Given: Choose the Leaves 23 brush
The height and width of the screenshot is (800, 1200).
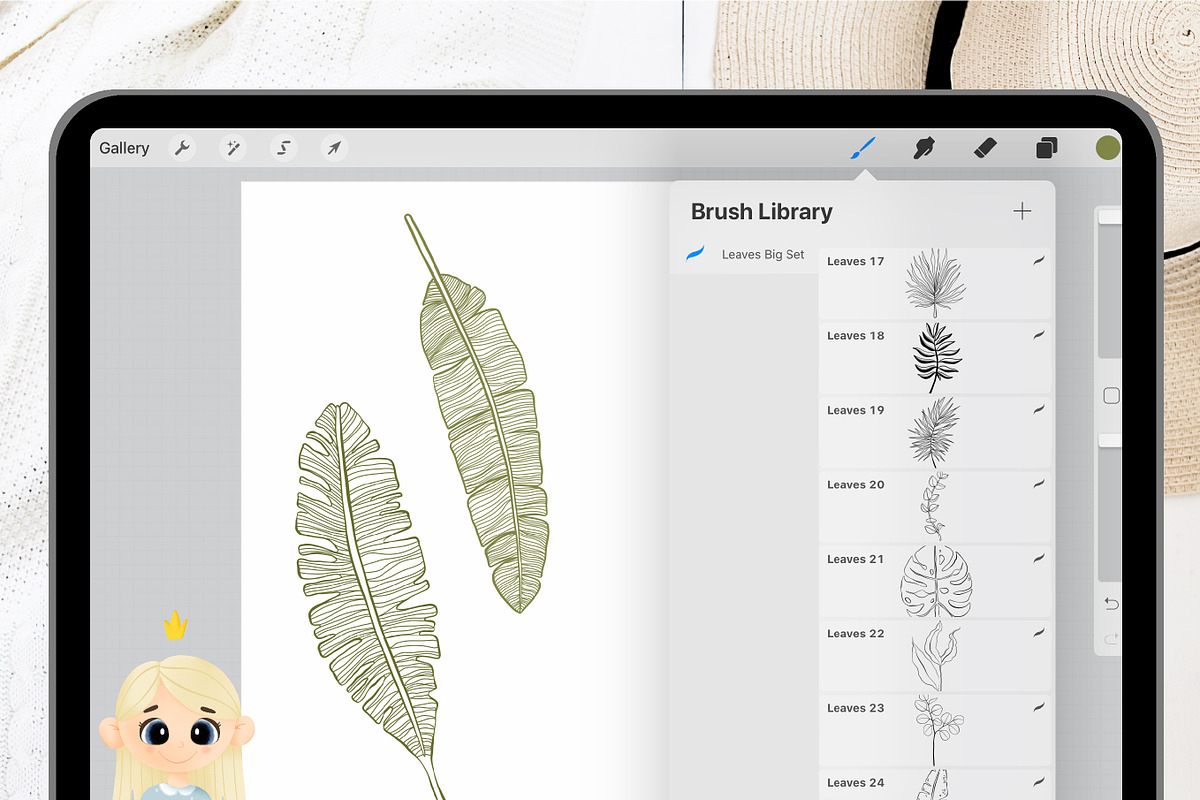Looking at the screenshot, I should pos(935,730).
